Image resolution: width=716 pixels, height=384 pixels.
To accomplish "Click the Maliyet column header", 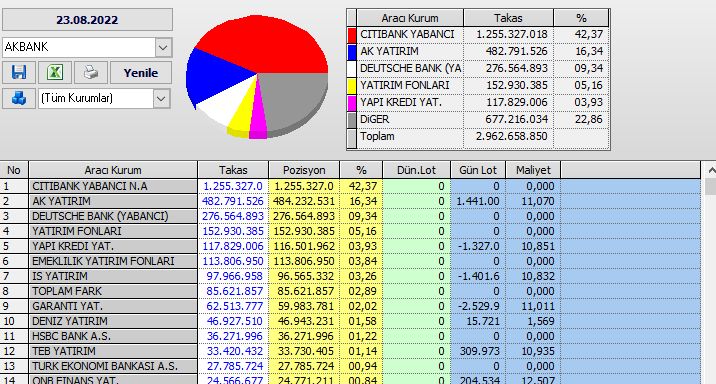I will 533,170.
